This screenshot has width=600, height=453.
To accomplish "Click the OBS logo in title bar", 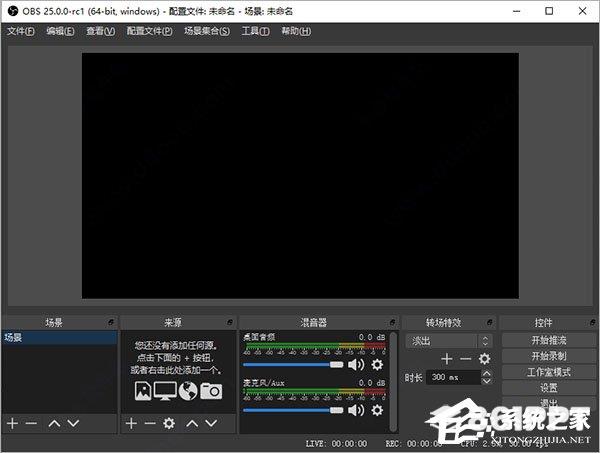I will [x=13, y=11].
